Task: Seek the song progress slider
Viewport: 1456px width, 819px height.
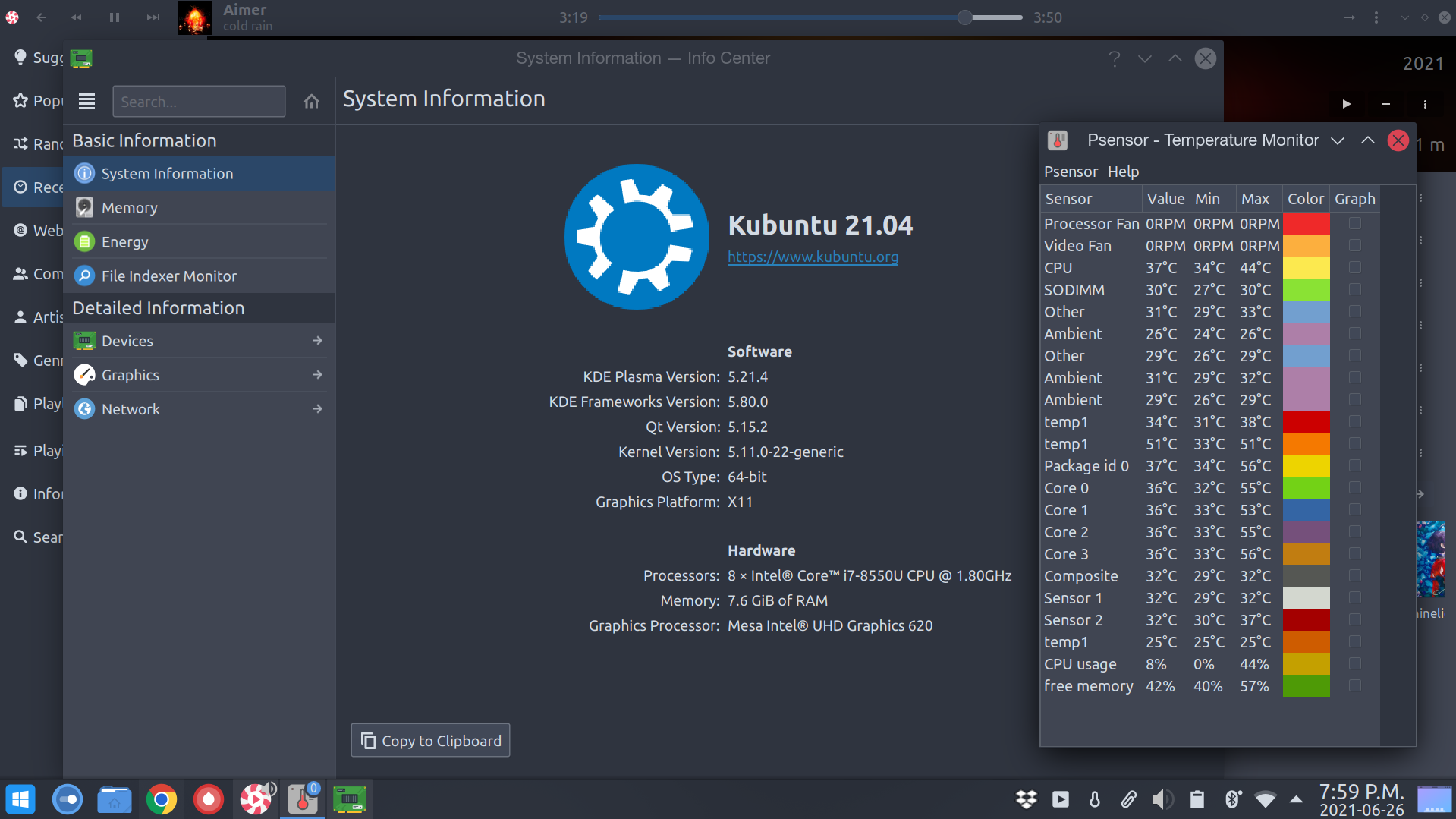Action: [810, 17]
